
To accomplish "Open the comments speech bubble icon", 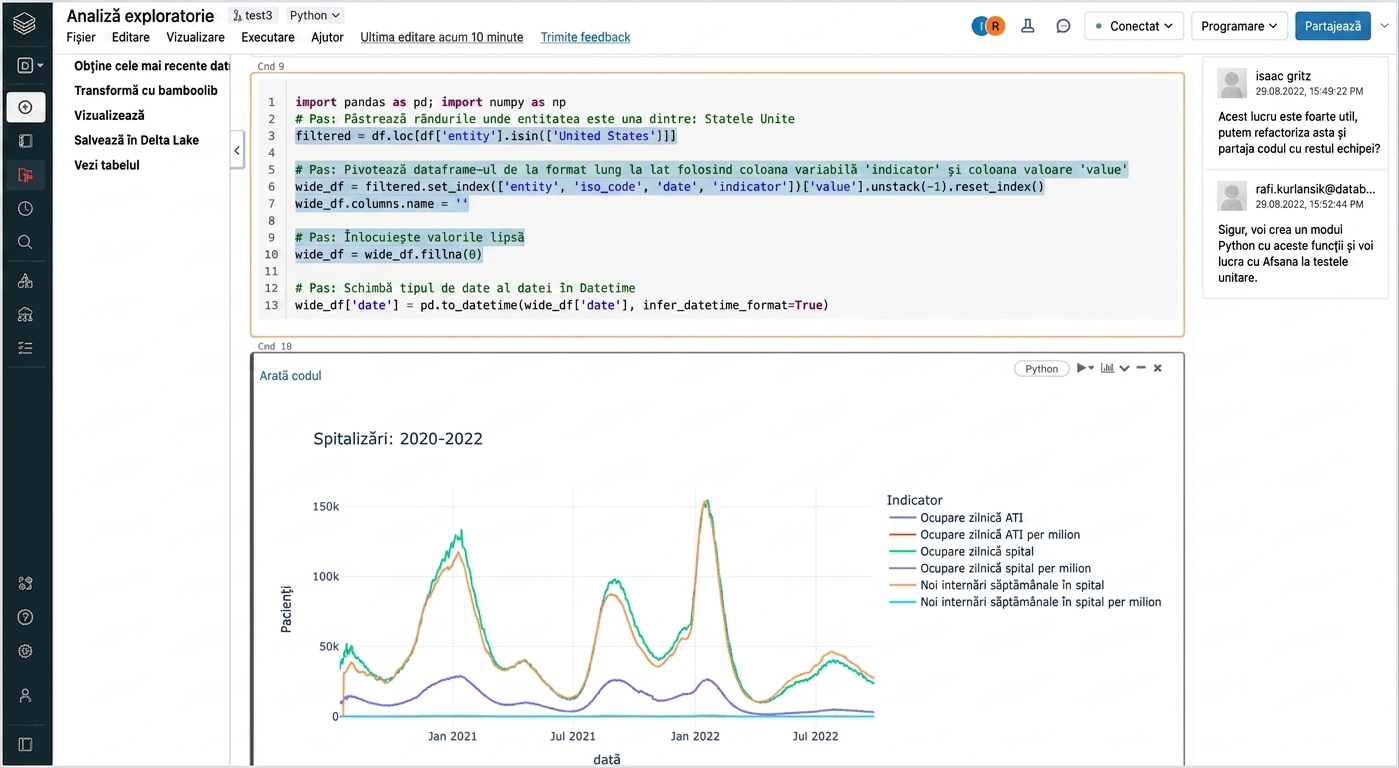I will pos(1063,26).
